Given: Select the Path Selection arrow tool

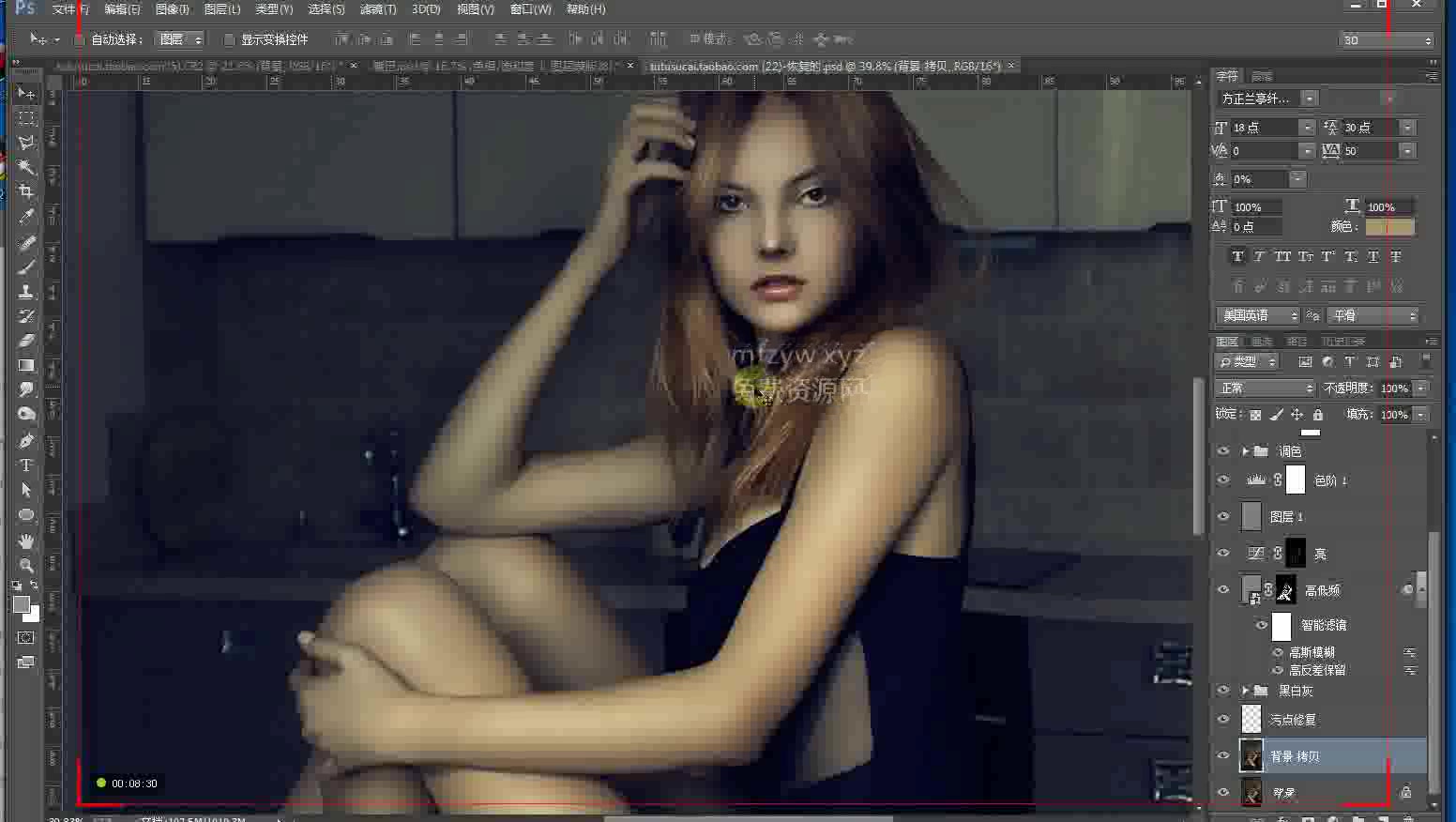Looking at the screenshot, I should (x=26, y=490).
